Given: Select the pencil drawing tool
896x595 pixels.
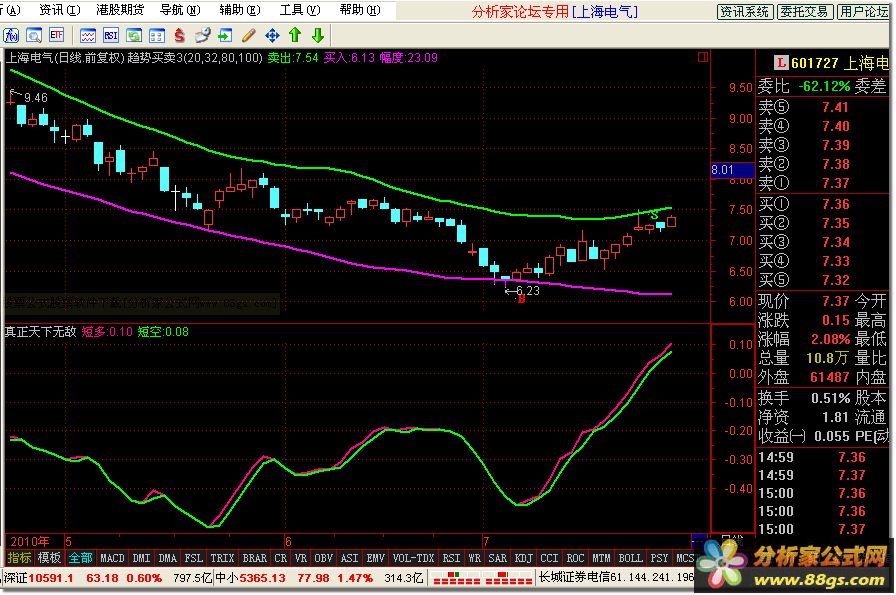Looking at the screenshot, I should point(249,35).
